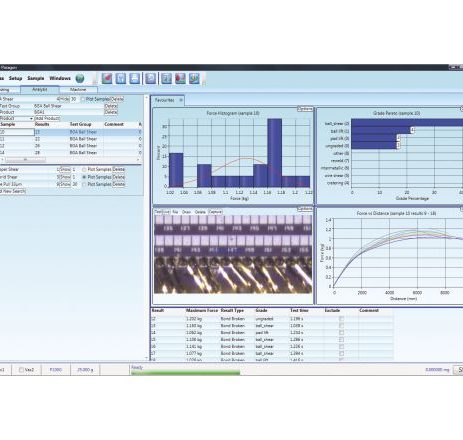Toggle Plot Samples checkbox in the Pull 10um row
The height and width of the screenshot is (440, 463).
[84, 184]
